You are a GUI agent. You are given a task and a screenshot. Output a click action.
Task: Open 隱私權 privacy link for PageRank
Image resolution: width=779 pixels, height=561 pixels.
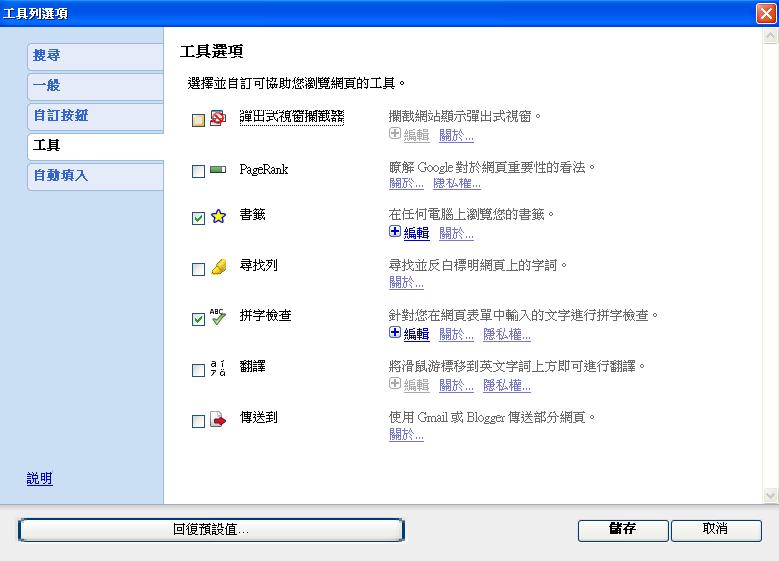point(456,183)
